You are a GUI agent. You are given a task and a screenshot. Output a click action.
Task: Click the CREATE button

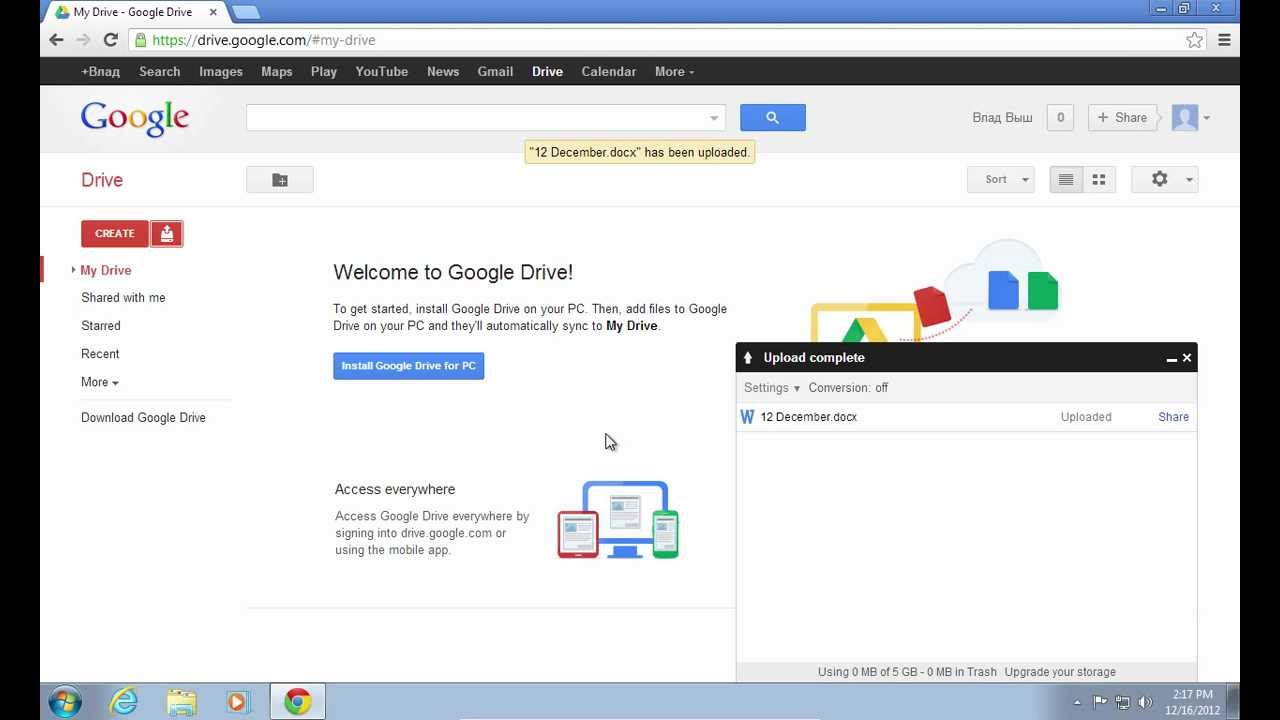click(x=115, y=234)
